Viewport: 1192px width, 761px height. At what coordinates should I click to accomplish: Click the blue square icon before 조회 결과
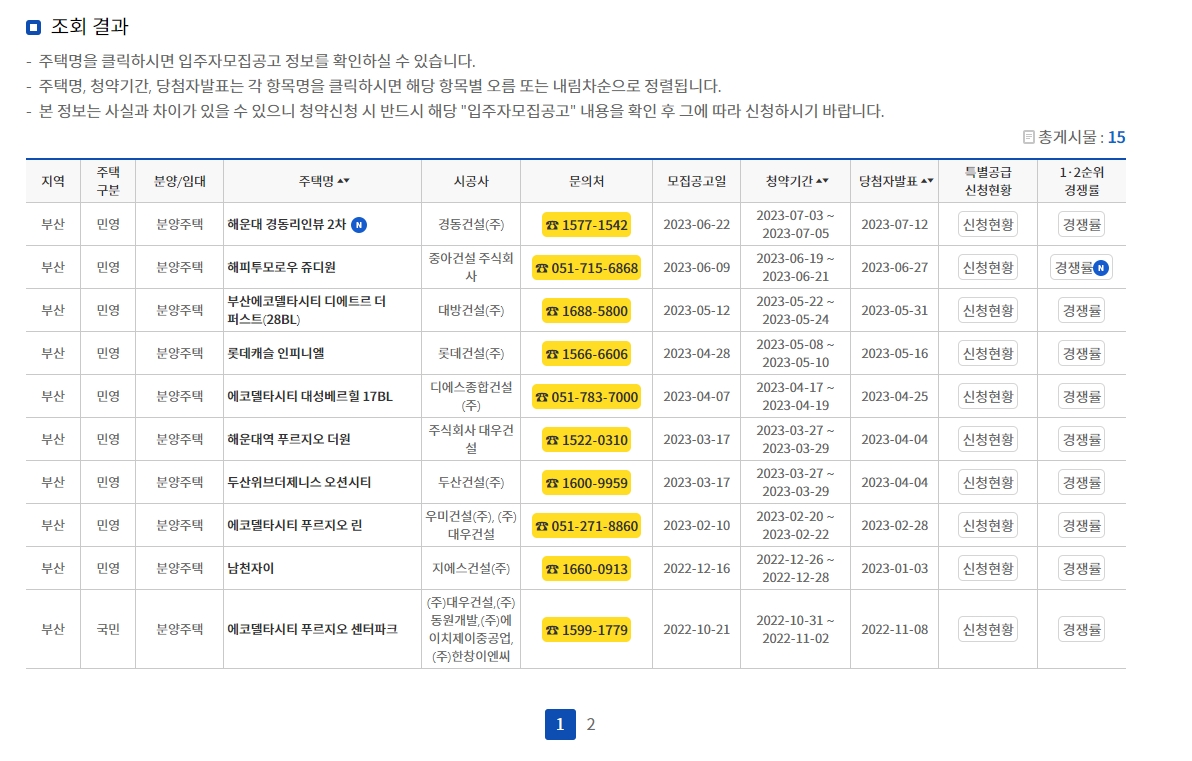pos(33,26)
